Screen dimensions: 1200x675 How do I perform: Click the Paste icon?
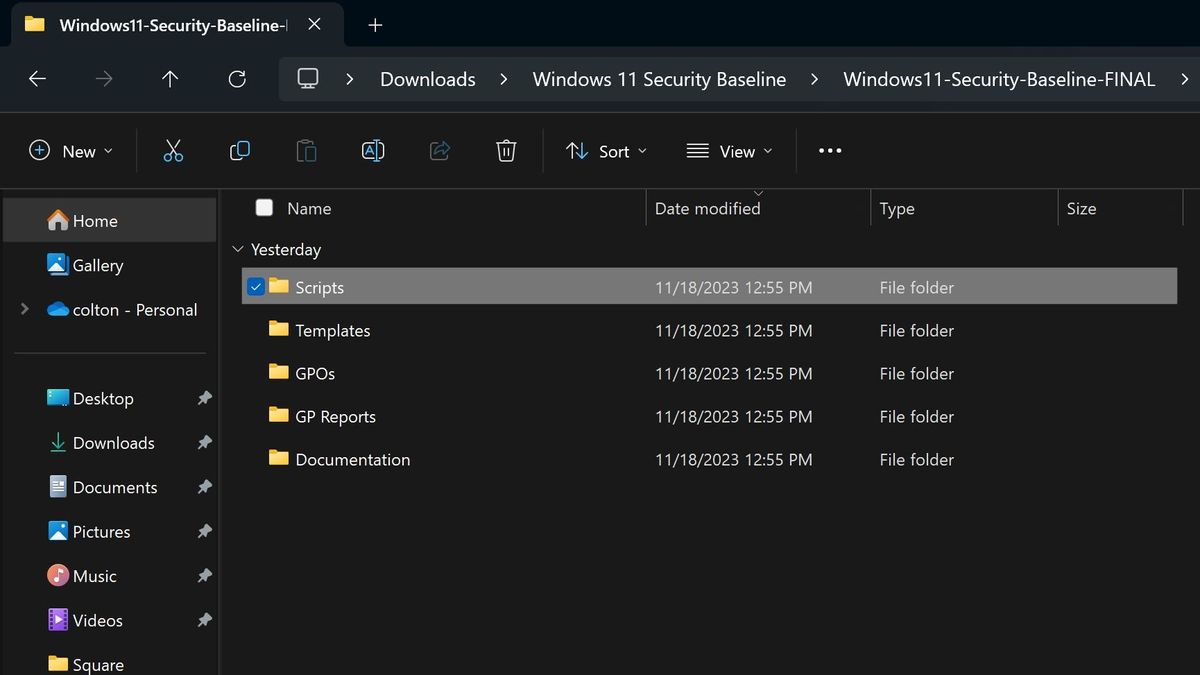tap(306, 151)
